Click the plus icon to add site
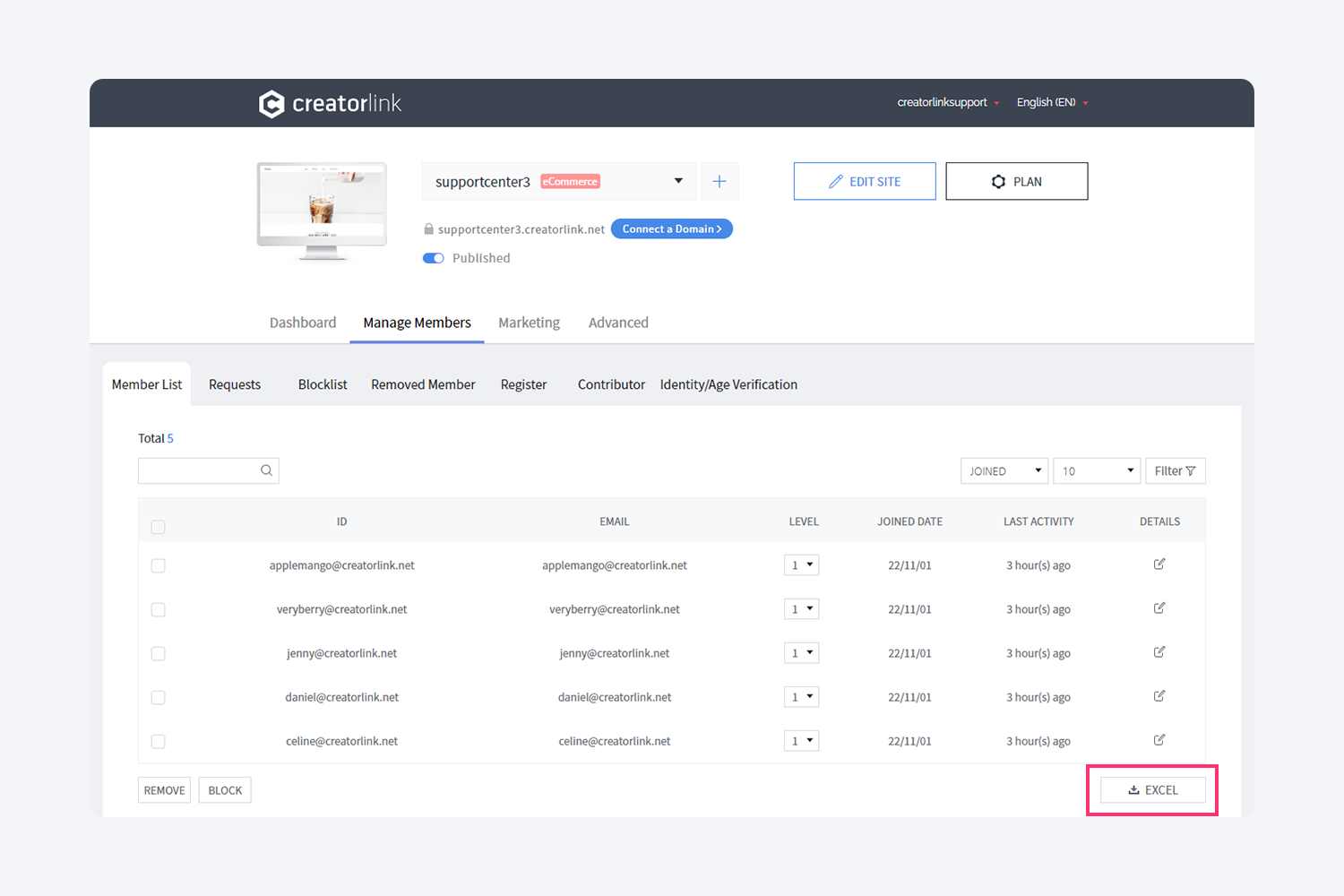Viewport: 1344px width, 896px height. (x=719, y=182)
